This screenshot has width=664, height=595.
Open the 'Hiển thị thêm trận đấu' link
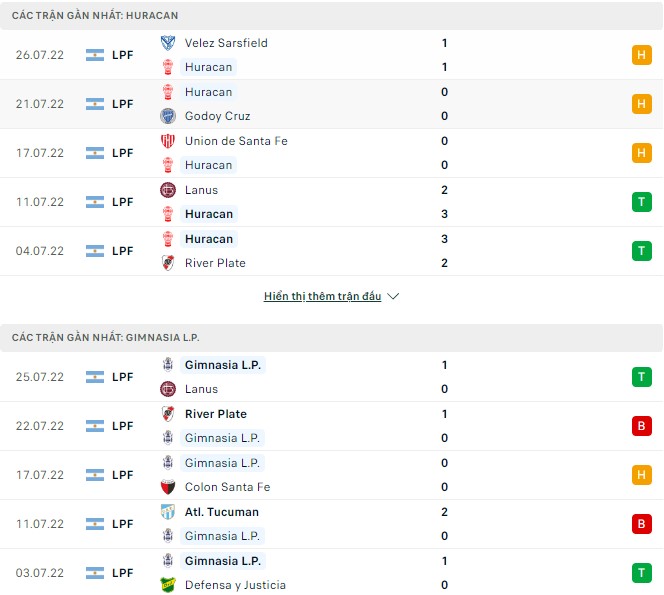pyautogui.click(x=322, y=297)
